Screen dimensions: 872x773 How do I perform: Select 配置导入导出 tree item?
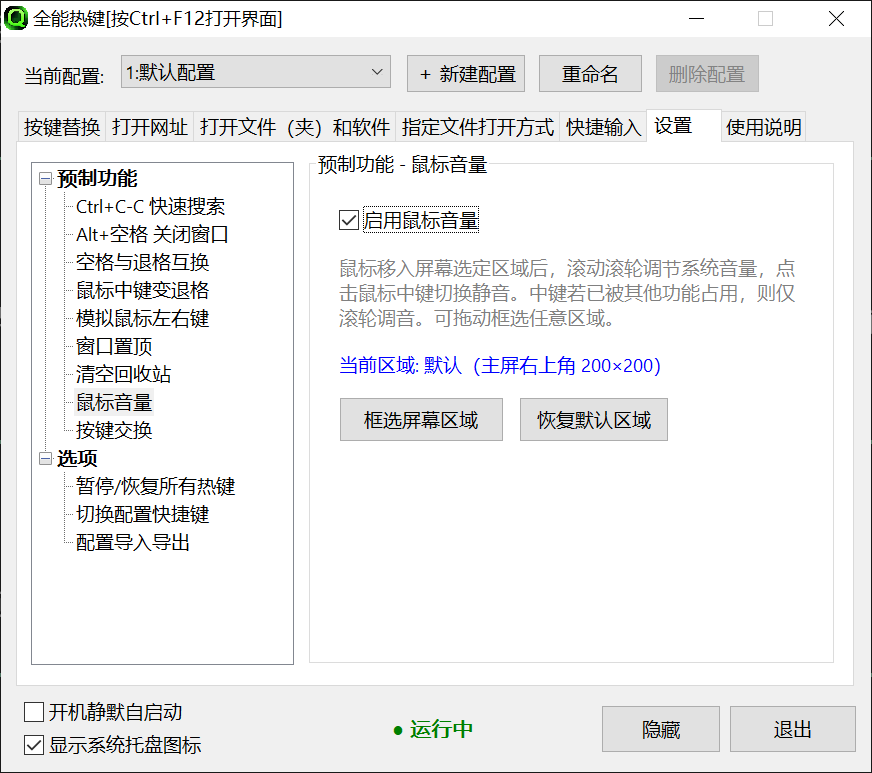[133, 542]
